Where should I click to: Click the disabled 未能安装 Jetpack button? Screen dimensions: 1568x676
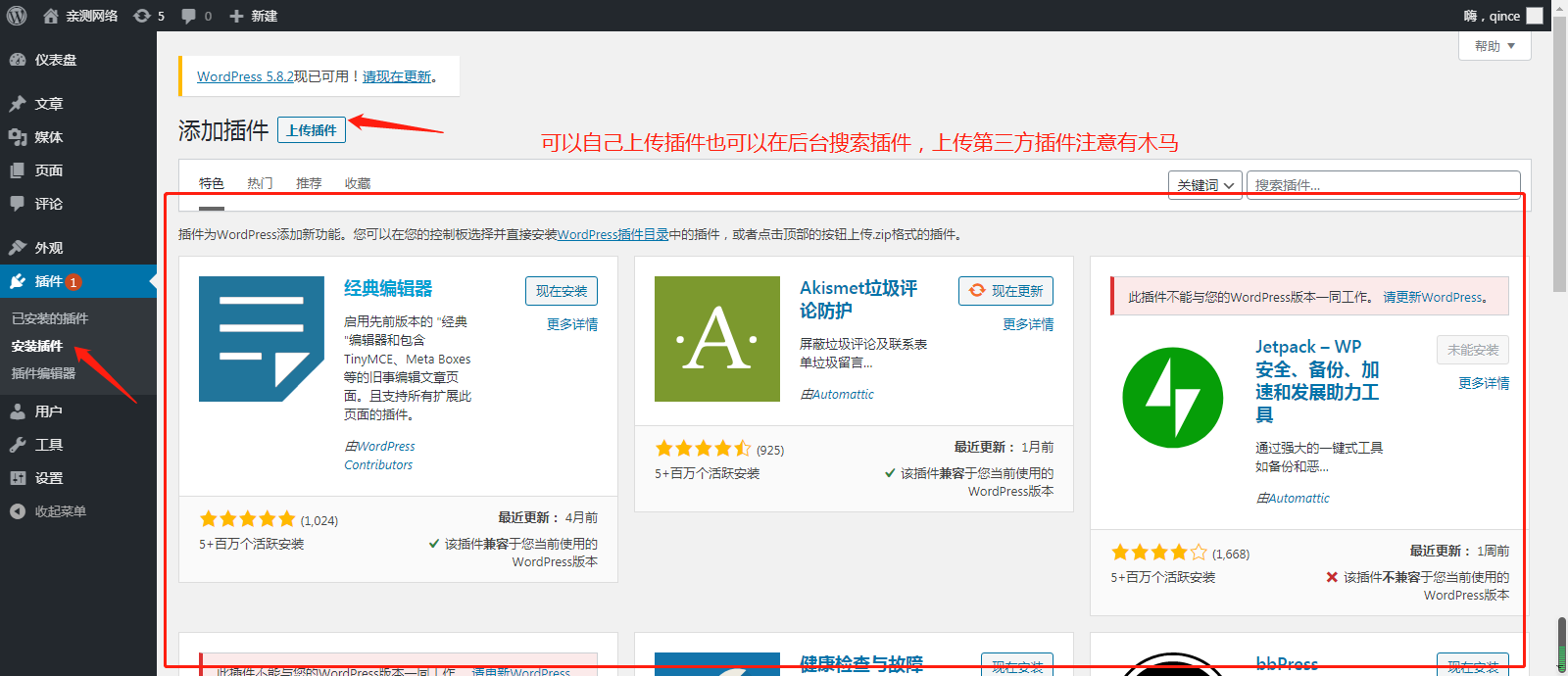point(1473,350)
